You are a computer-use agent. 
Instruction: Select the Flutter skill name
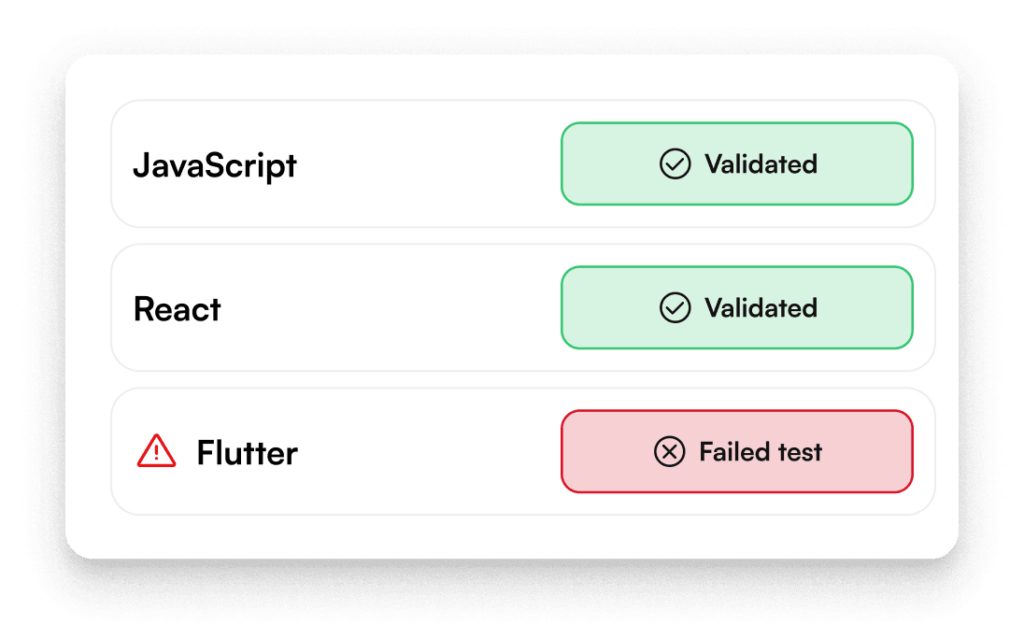coord(247,453)
